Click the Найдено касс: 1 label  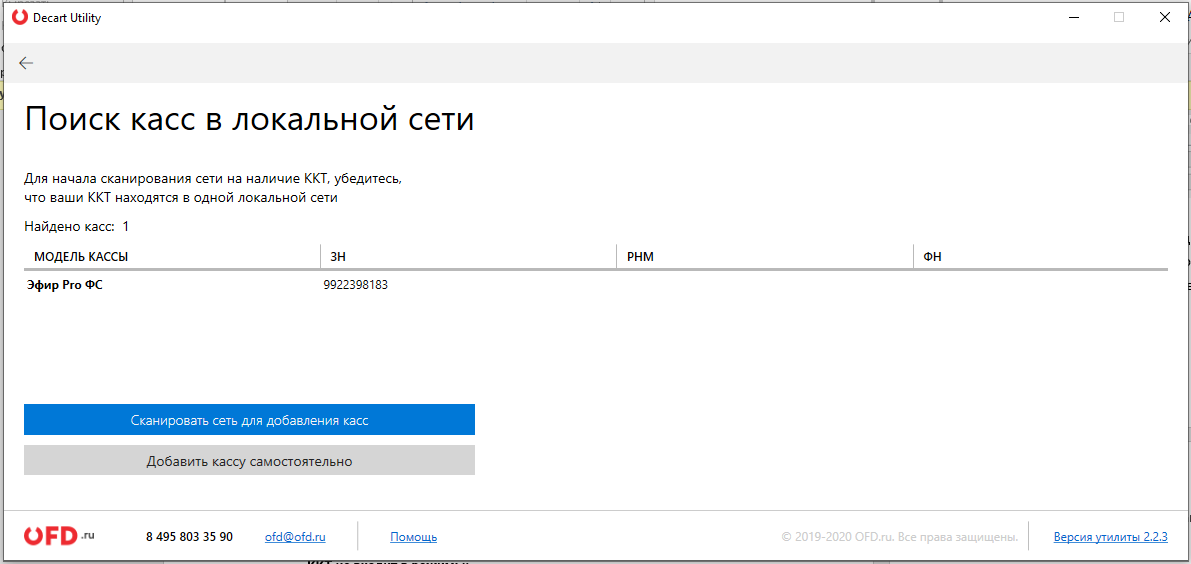coord(77,226)
